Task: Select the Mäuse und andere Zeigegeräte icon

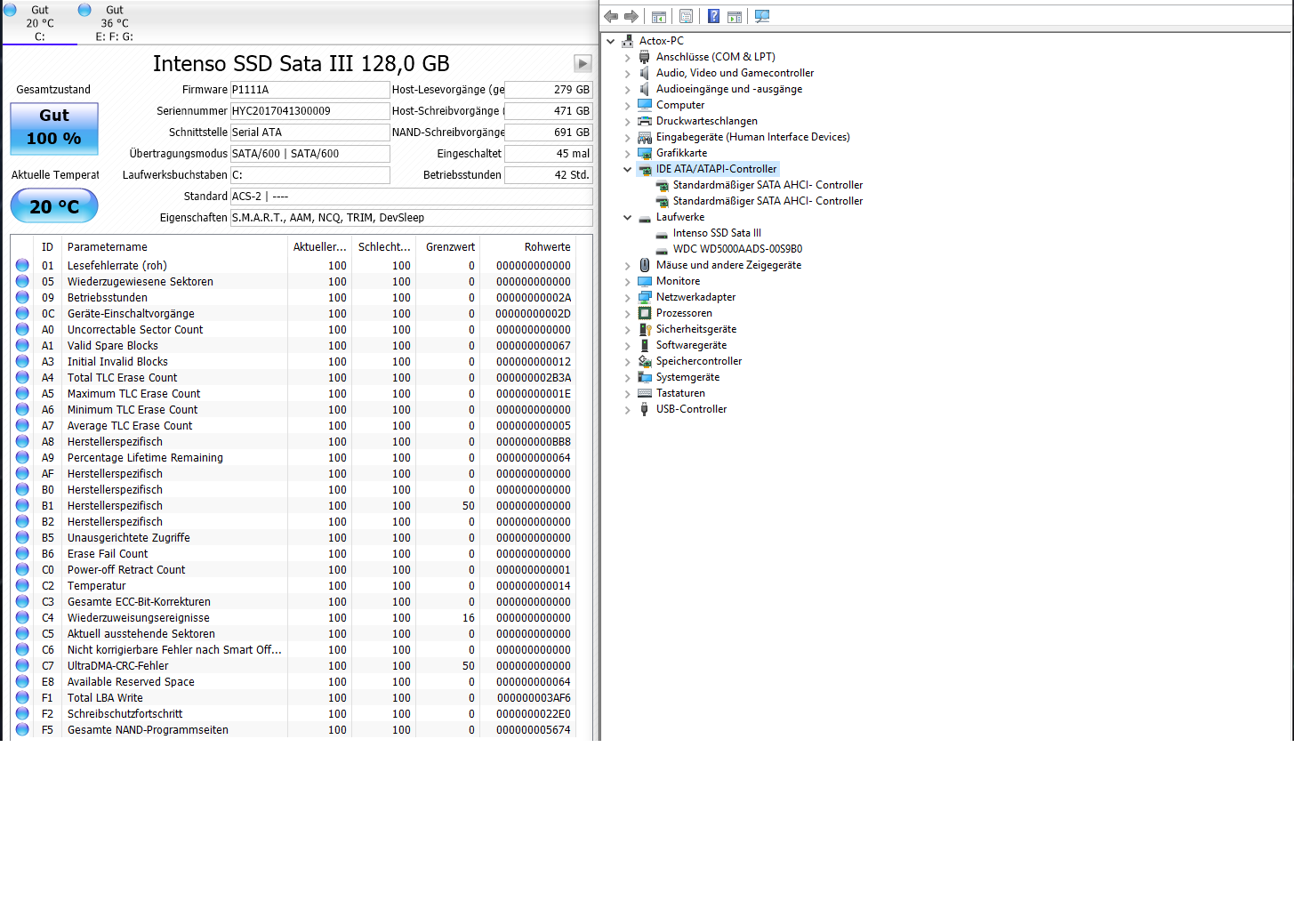Action: [x=645, y=265]
